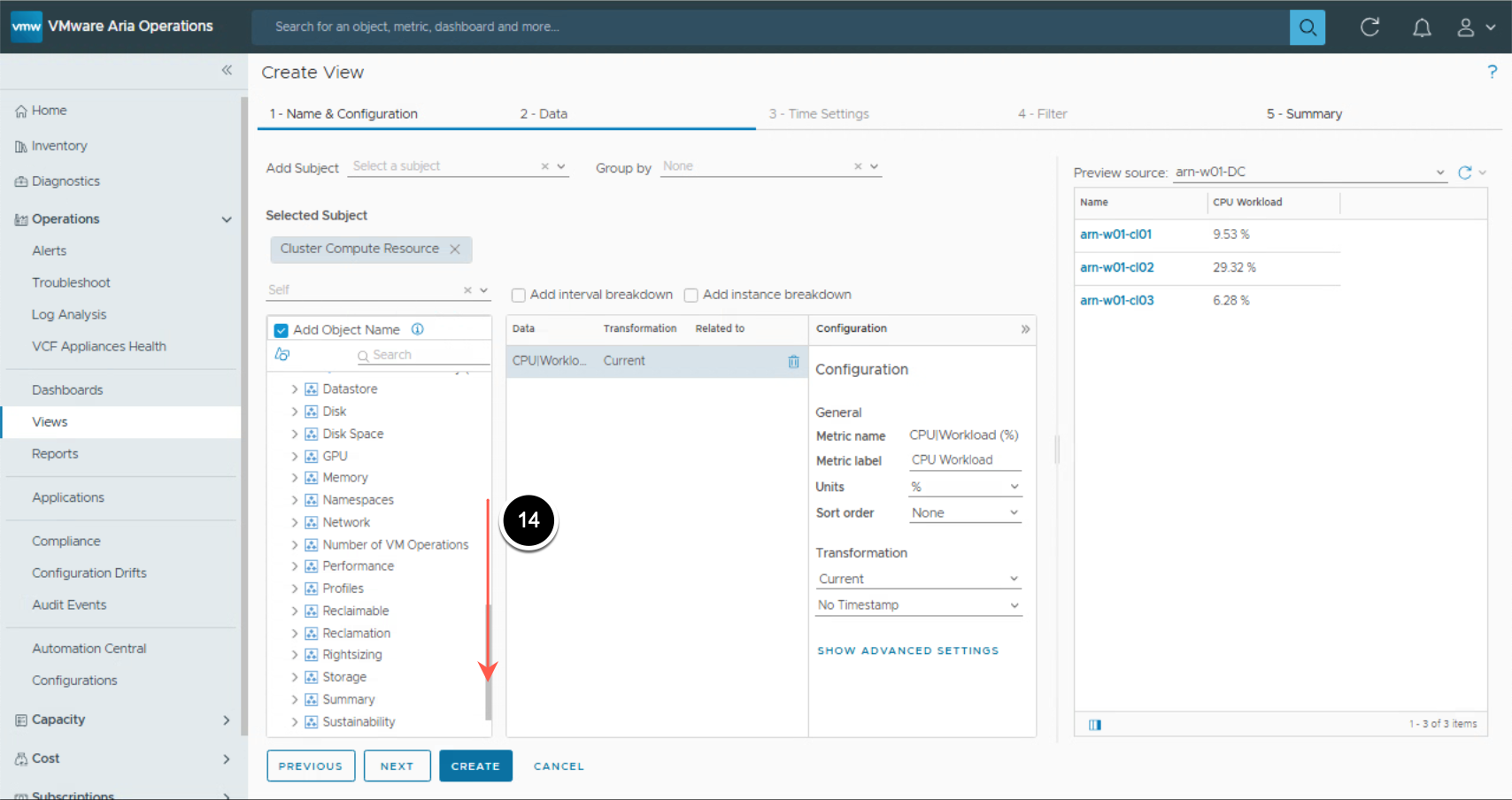Open the user account menu

point(1475,27)
